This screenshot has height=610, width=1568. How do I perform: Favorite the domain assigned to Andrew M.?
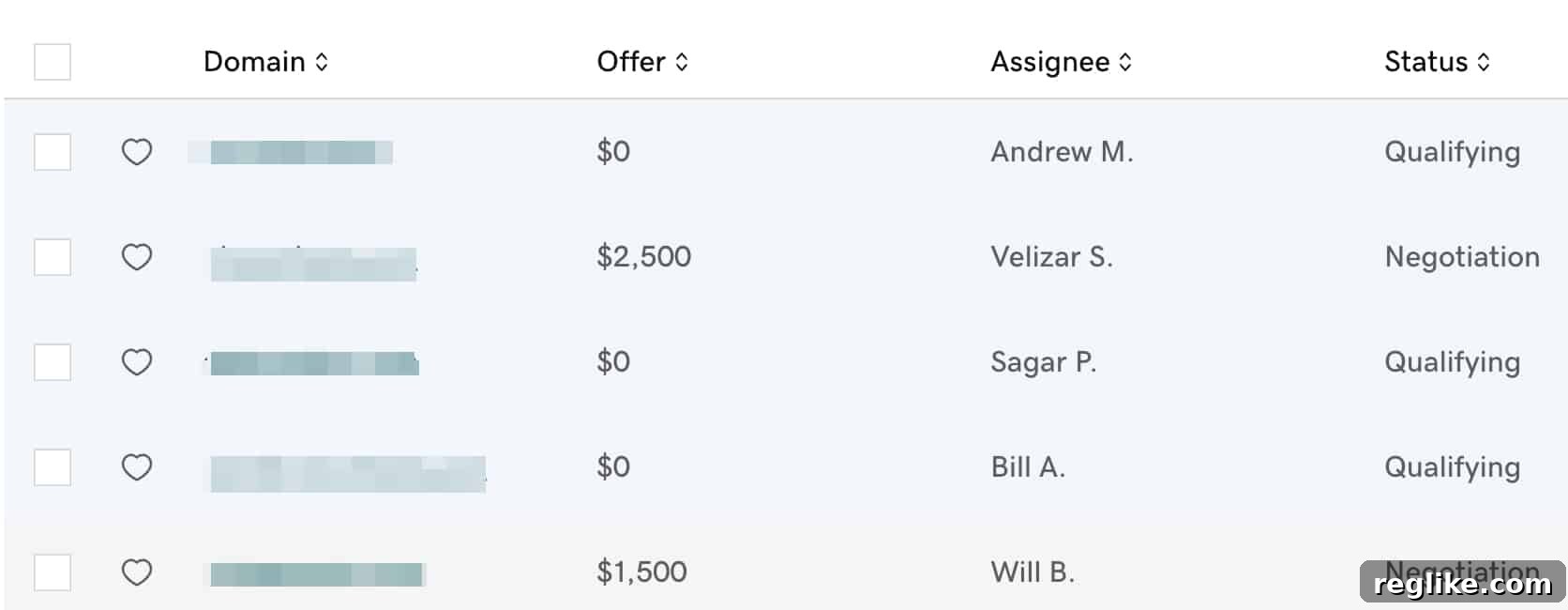[x=137, y=152]
